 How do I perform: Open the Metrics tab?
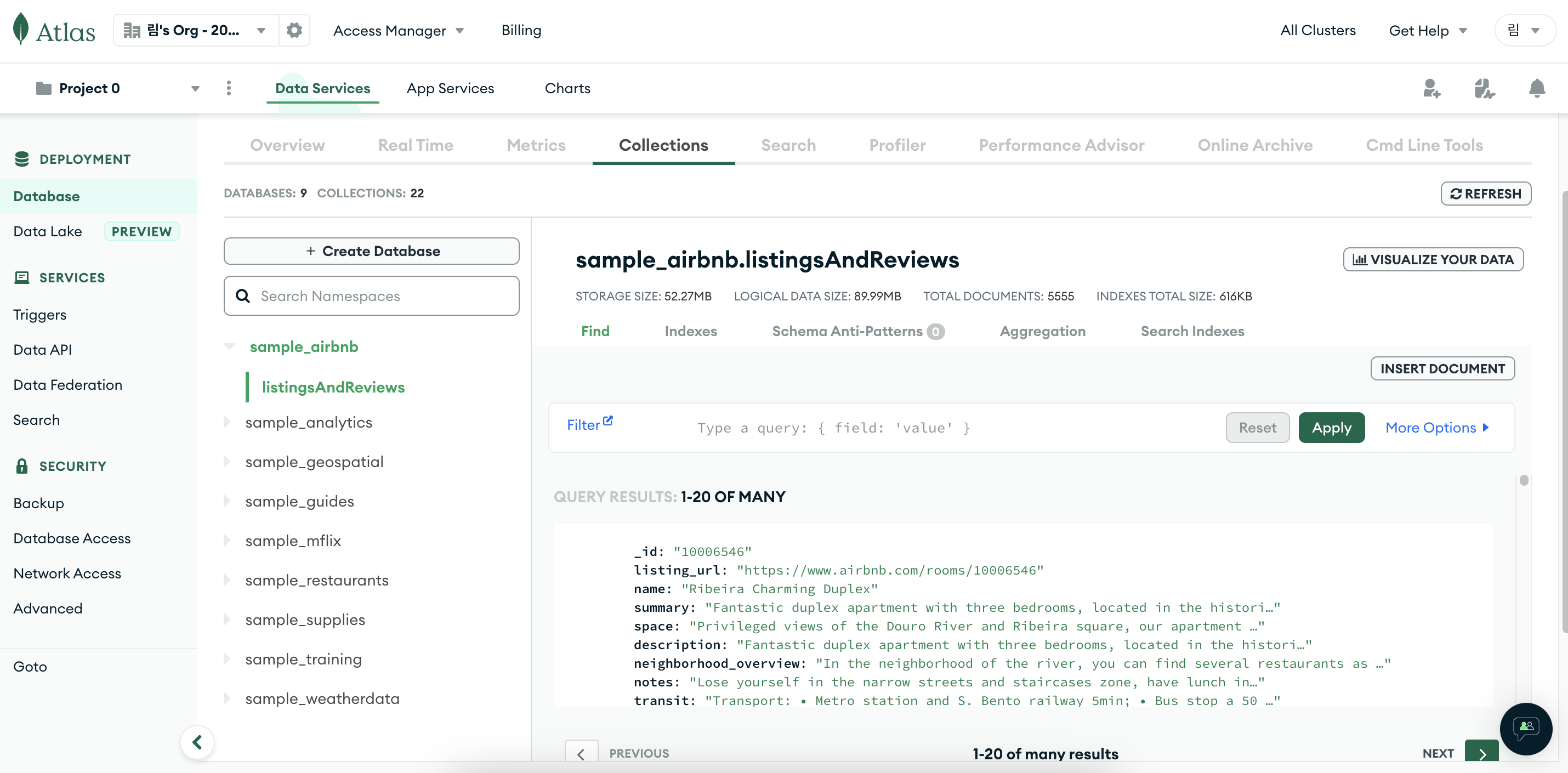[x=536, y=145]
